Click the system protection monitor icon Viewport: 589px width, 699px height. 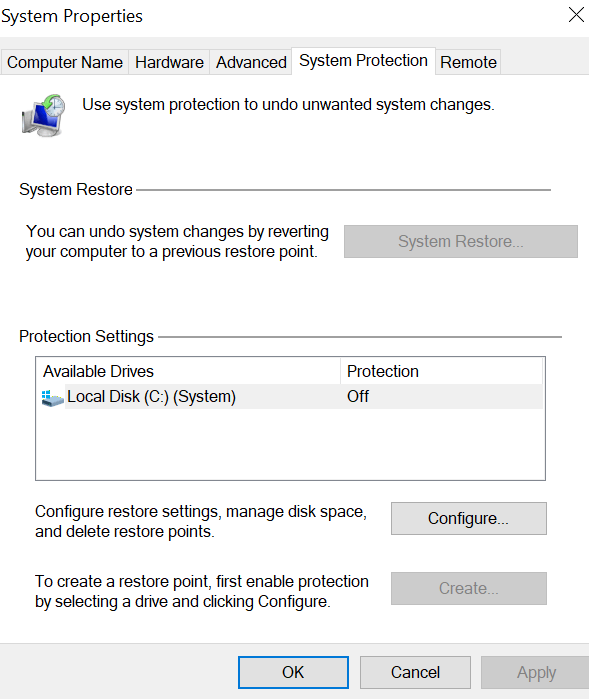click(x=43, y=115)
